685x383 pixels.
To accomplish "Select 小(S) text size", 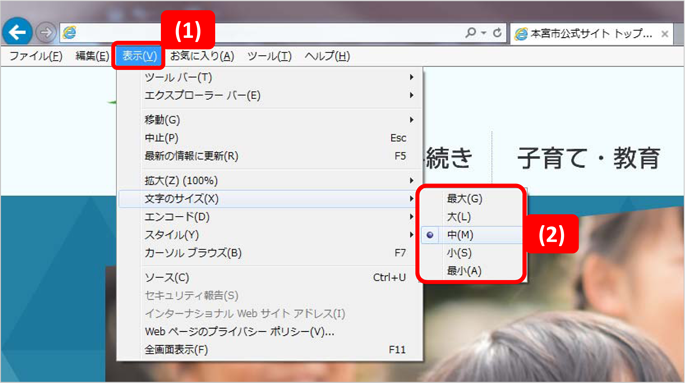I will (471, 253).
